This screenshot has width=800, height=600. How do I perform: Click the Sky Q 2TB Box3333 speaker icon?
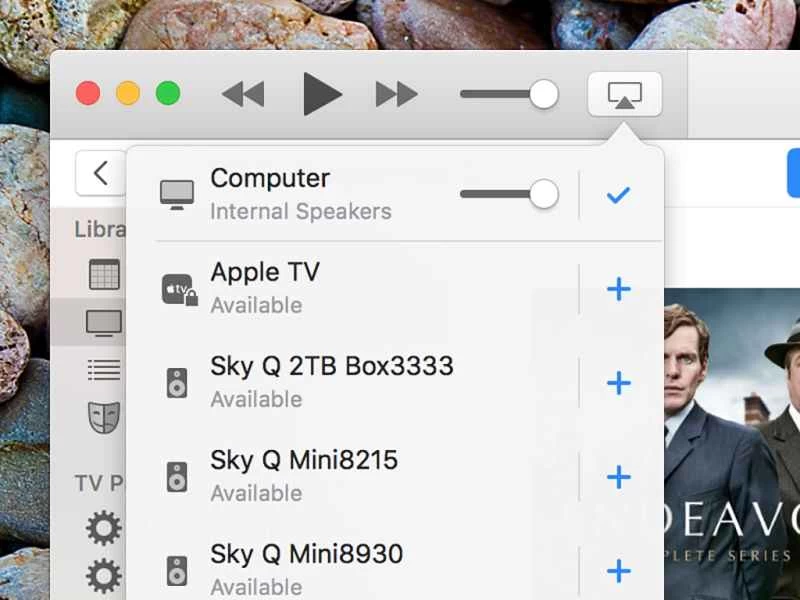click(x=178, y=382)
